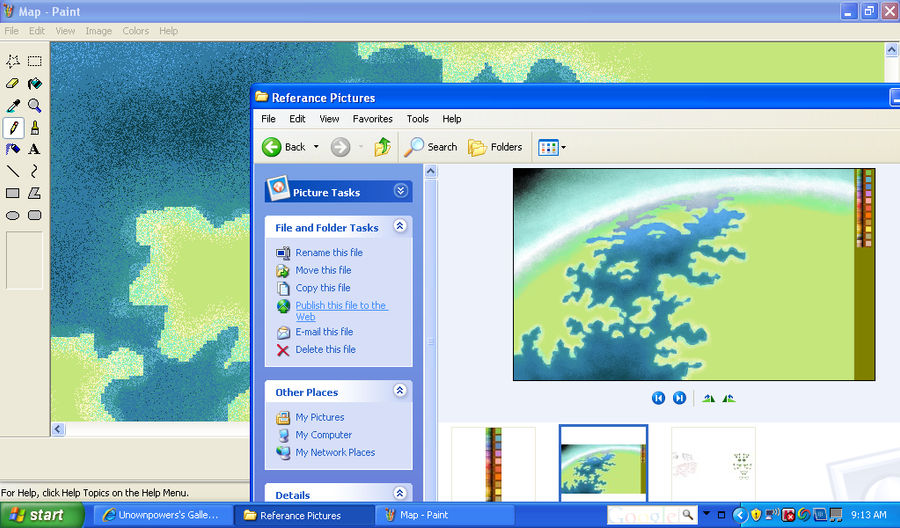Select the Eraser tool in Paint
This screenshot has width=900, height=528.
pyautogui.click(x=13, y=83)
